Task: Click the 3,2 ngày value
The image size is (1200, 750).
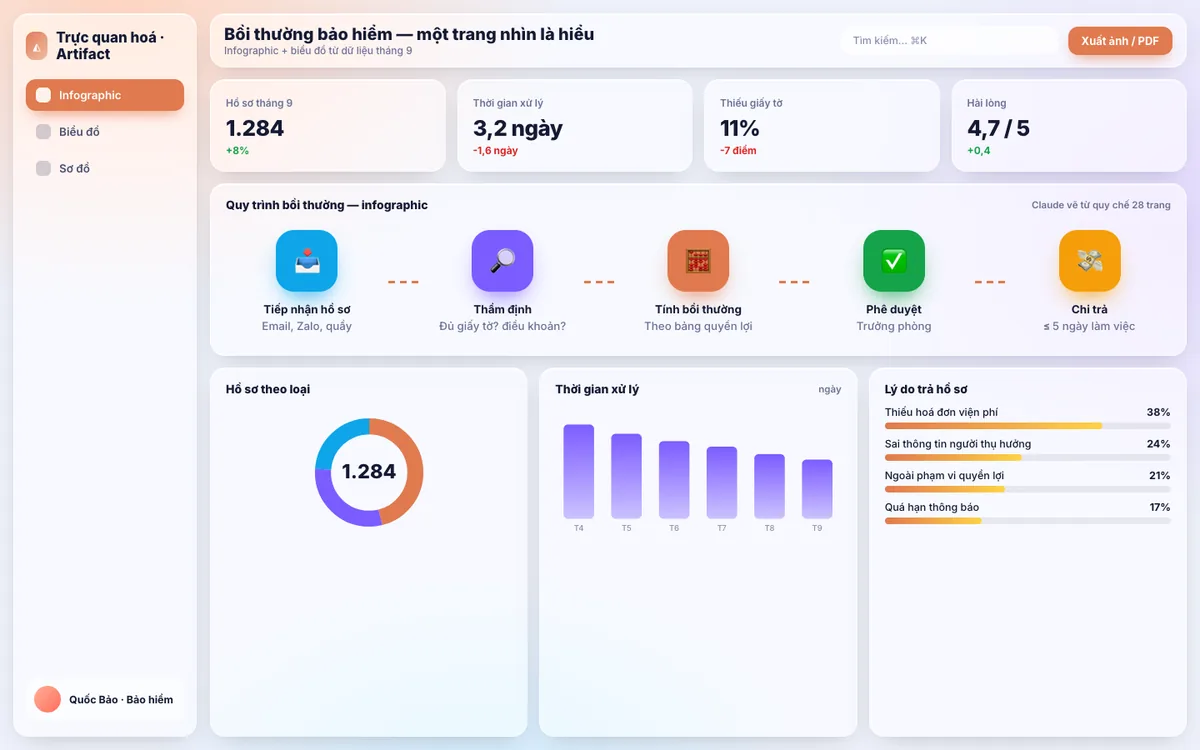Action: (518, 128)
